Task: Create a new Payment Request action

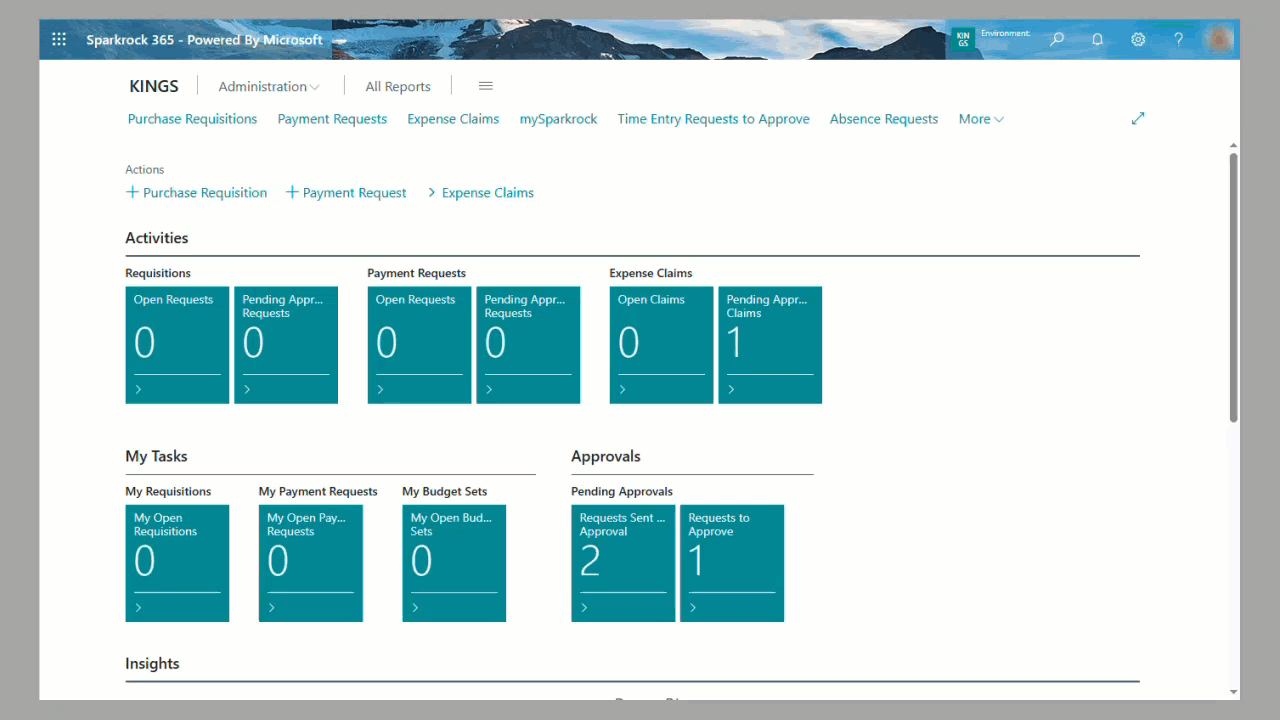Action: (346, 192)
